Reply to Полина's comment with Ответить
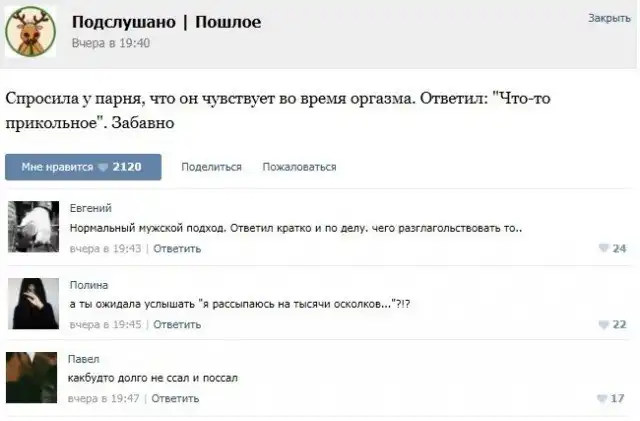The image size is (640, 421). (x=177, y=324)
